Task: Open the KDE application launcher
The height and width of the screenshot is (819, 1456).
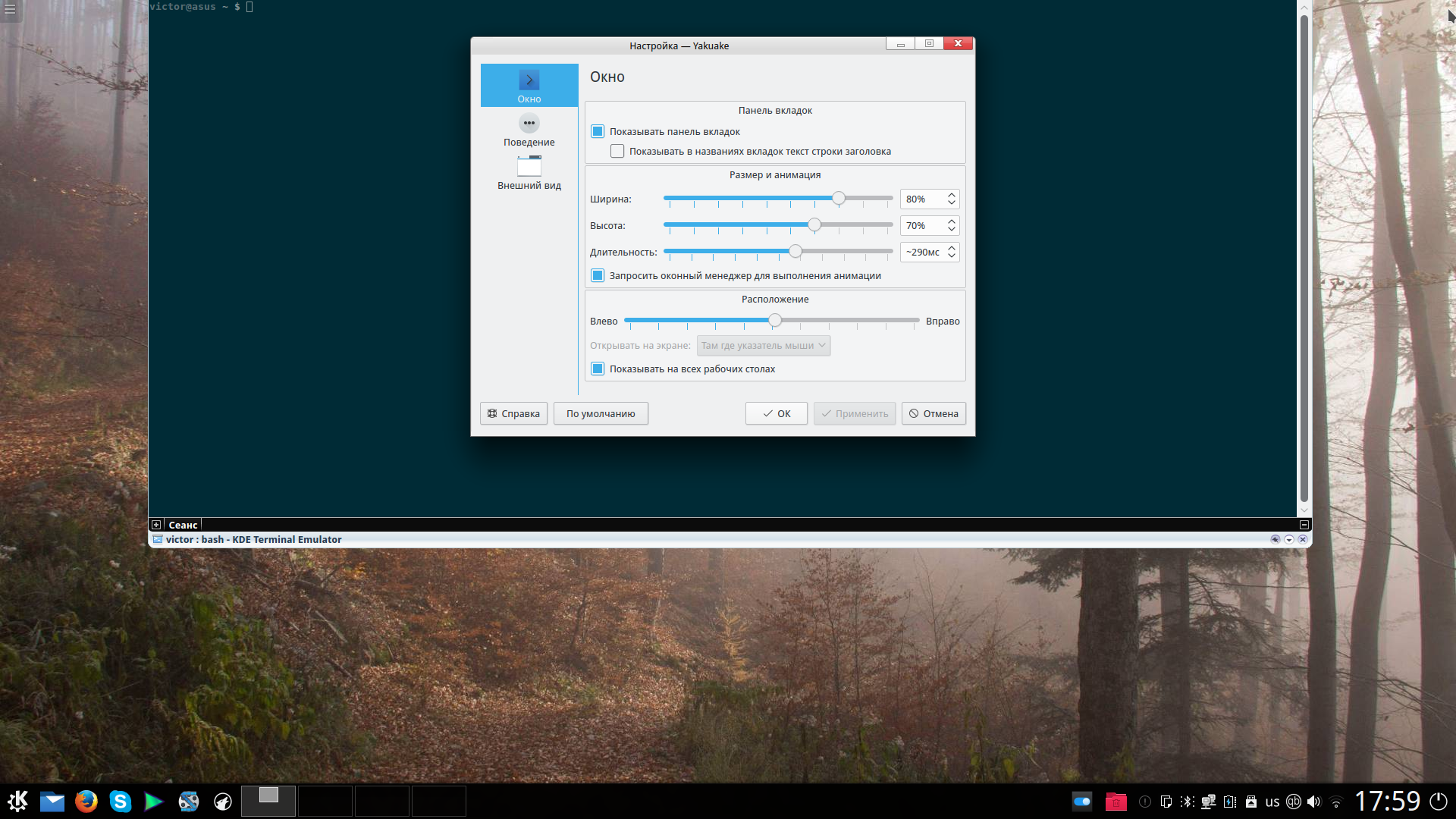Action: [x=17, y=802]
